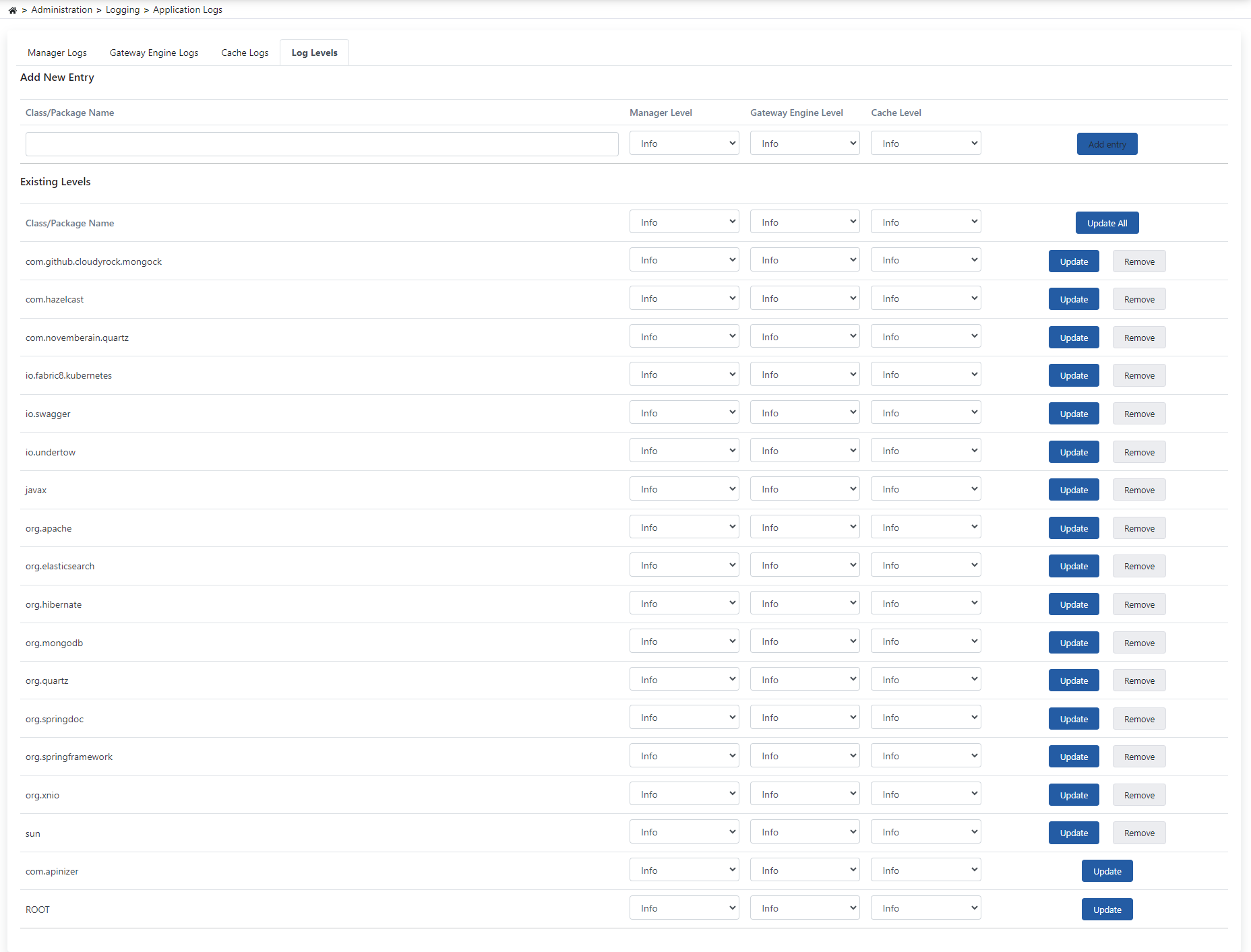Click the home icon in breadcrumb
The image size is (1251, 952).
coord(13,10)
